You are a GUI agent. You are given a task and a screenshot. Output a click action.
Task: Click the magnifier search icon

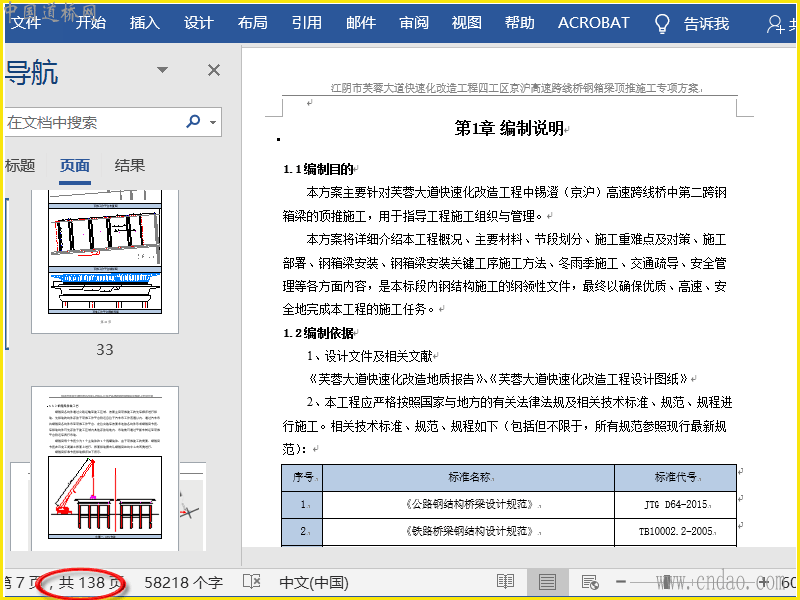point(193,121)
